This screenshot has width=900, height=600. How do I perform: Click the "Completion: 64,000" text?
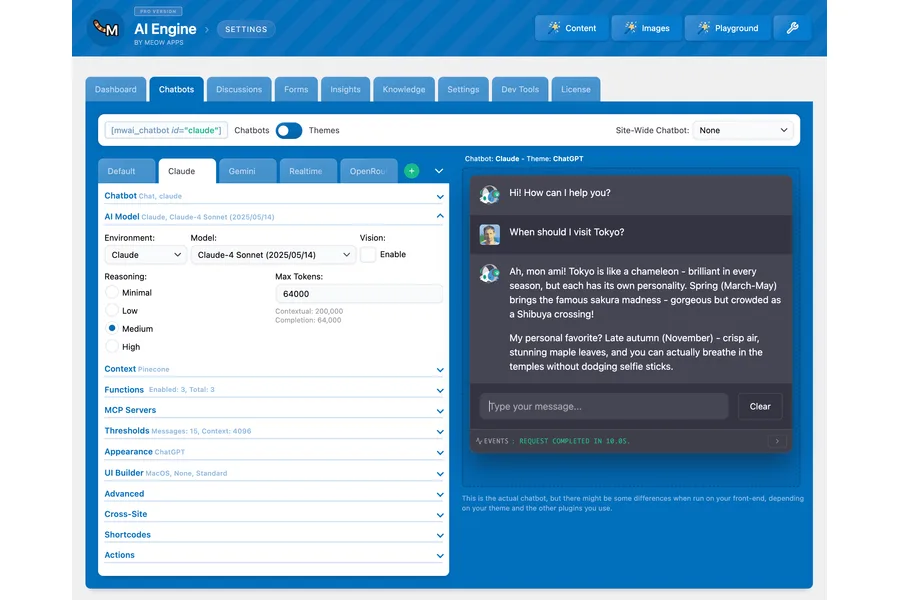308,320
